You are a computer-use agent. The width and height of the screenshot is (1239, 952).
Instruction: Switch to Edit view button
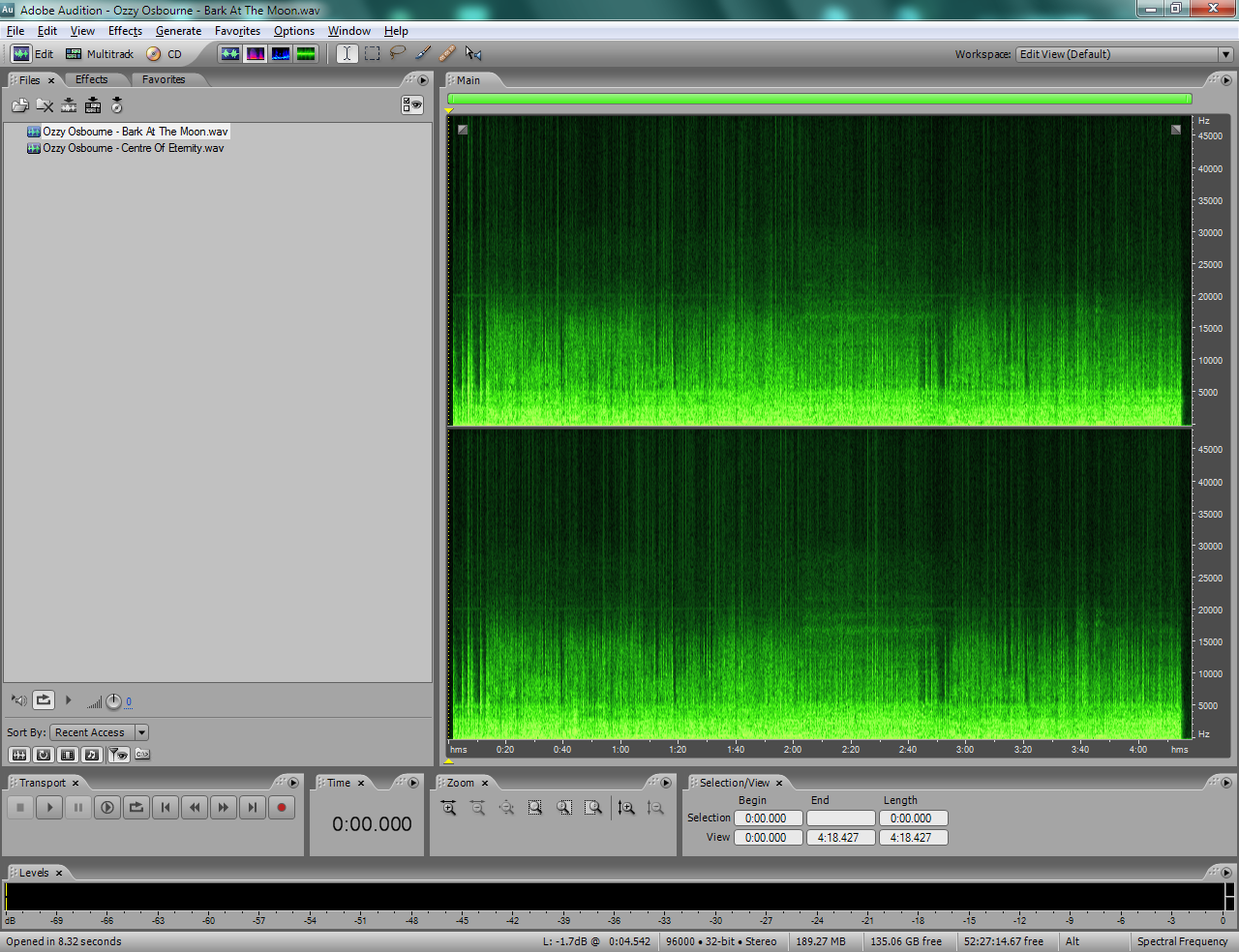(33, 54)
